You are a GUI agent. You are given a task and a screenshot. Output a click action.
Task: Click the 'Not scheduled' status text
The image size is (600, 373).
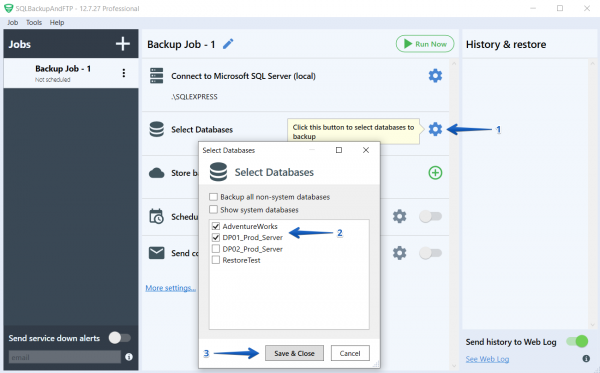pyautogui.click(x=53, y=80)
